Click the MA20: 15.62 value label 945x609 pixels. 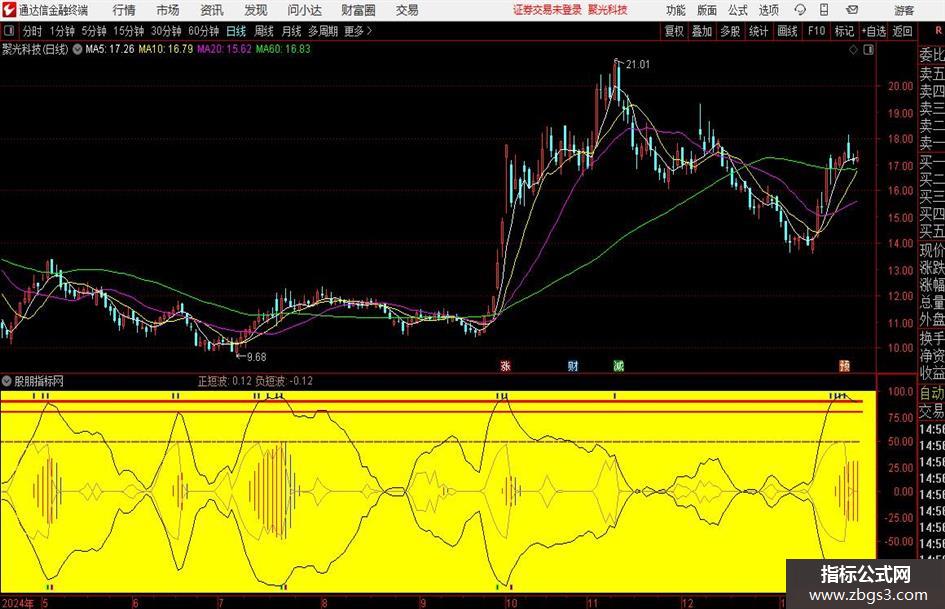224,49
